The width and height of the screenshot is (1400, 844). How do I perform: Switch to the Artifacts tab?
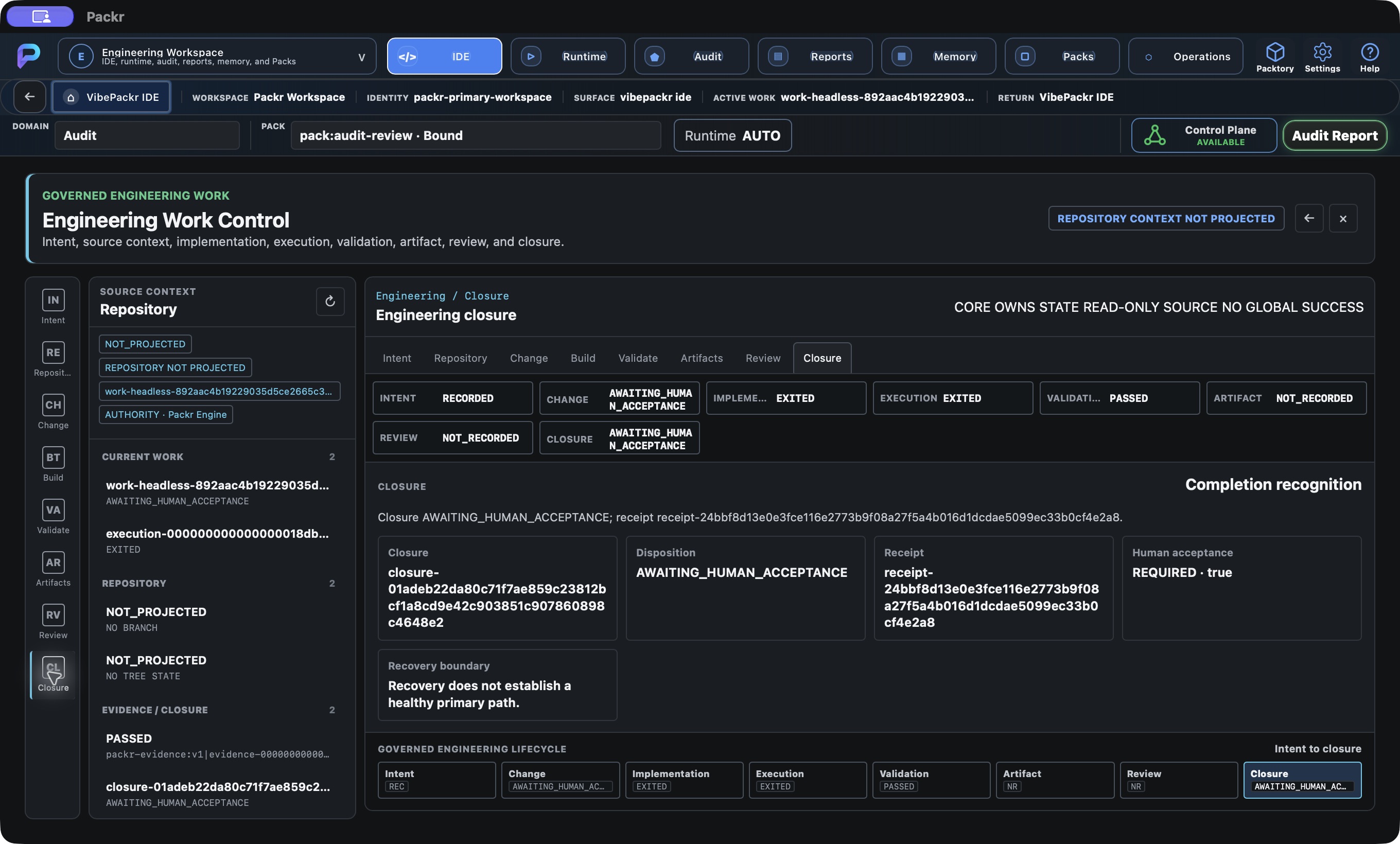point(702,358)
